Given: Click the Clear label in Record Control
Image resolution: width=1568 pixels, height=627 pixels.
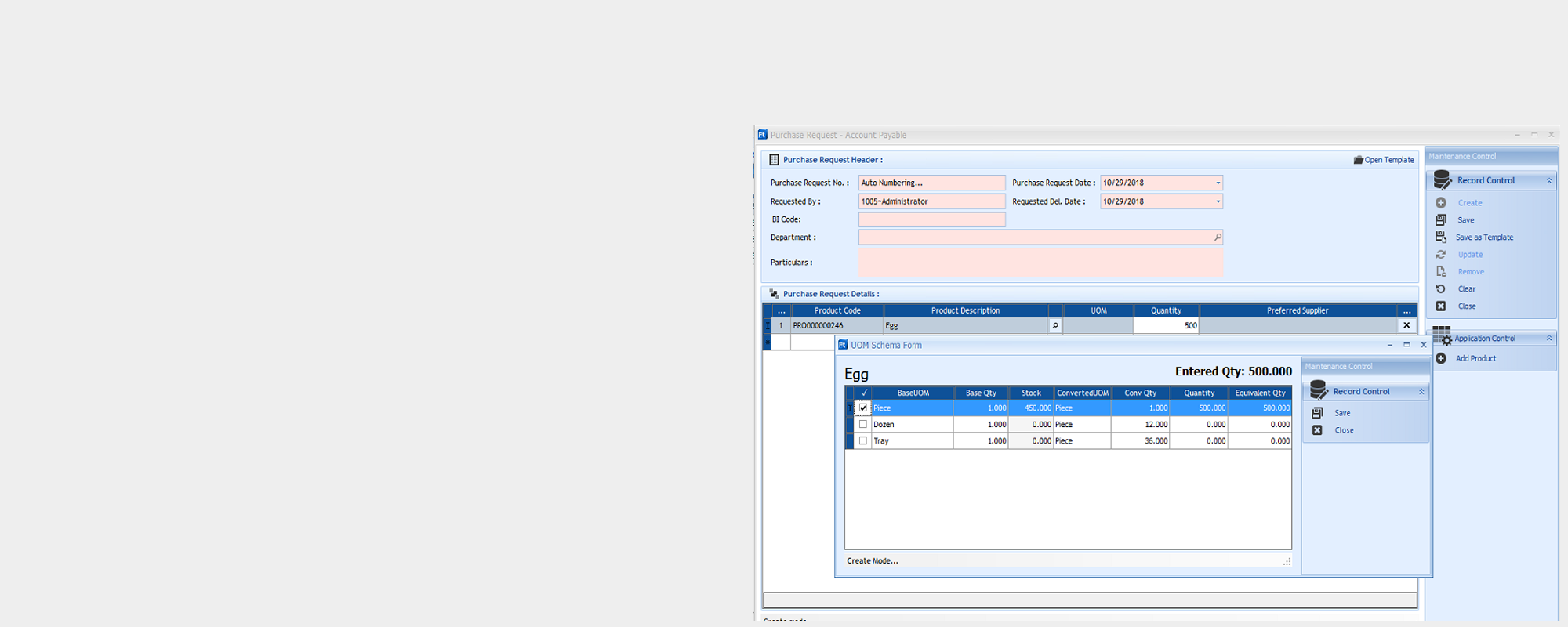Looking at the screenshot, I should 1466,289.
